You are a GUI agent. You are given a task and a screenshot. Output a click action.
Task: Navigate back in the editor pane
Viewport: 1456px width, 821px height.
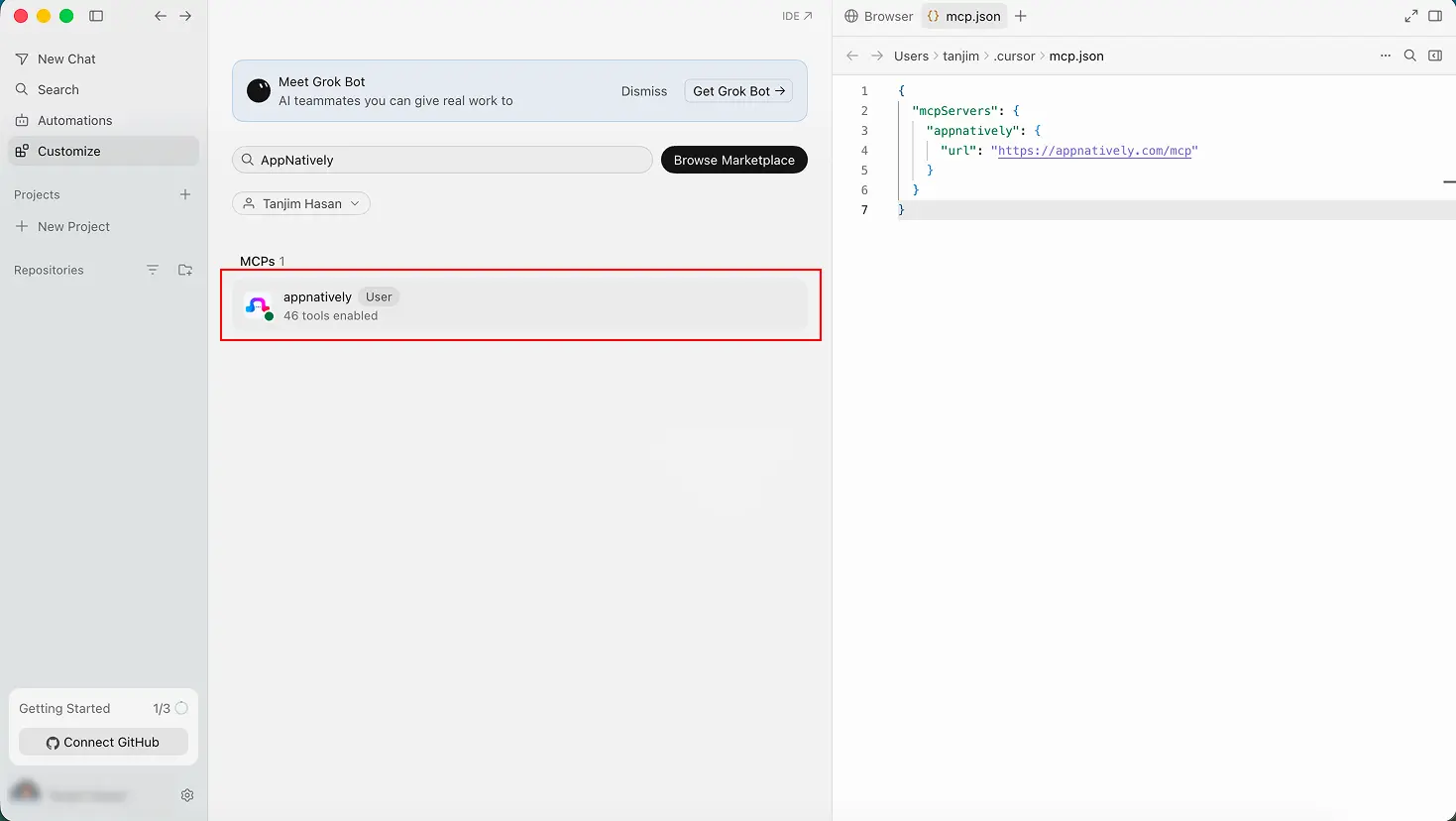pos(852,56)
